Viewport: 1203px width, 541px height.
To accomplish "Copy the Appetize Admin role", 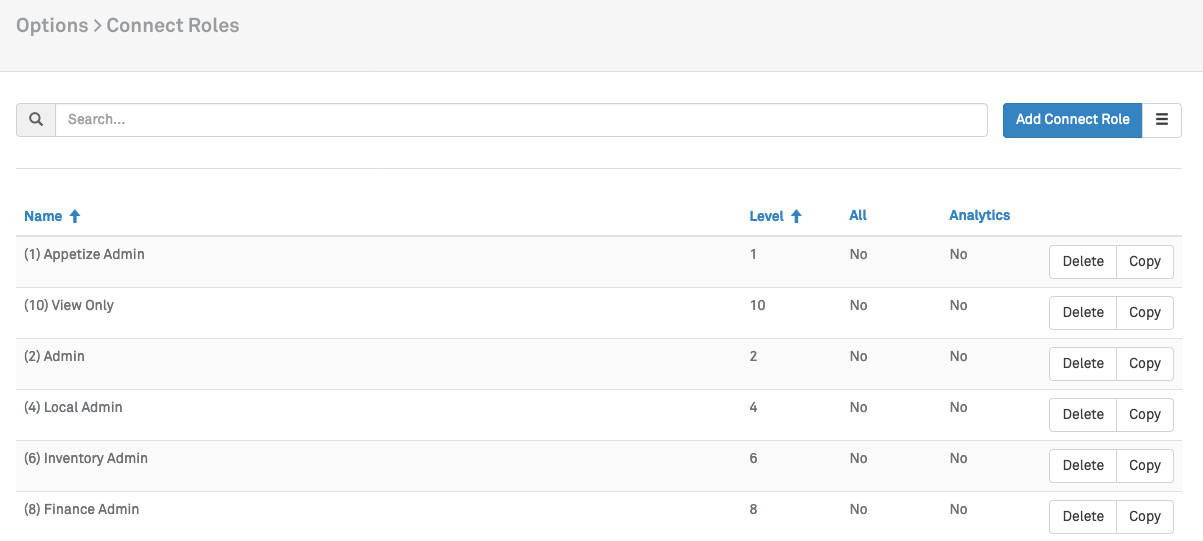I will pyautogui.click(x=1144, y=261).
